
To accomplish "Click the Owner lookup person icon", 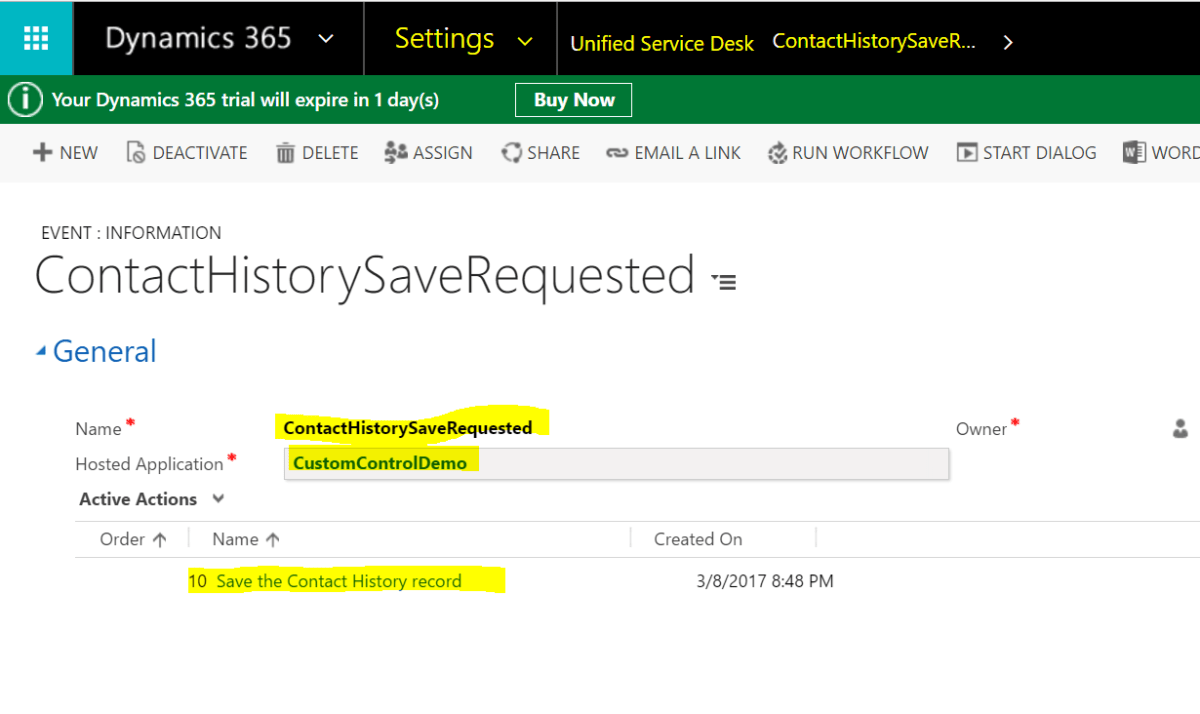I will pos(1180,428).
